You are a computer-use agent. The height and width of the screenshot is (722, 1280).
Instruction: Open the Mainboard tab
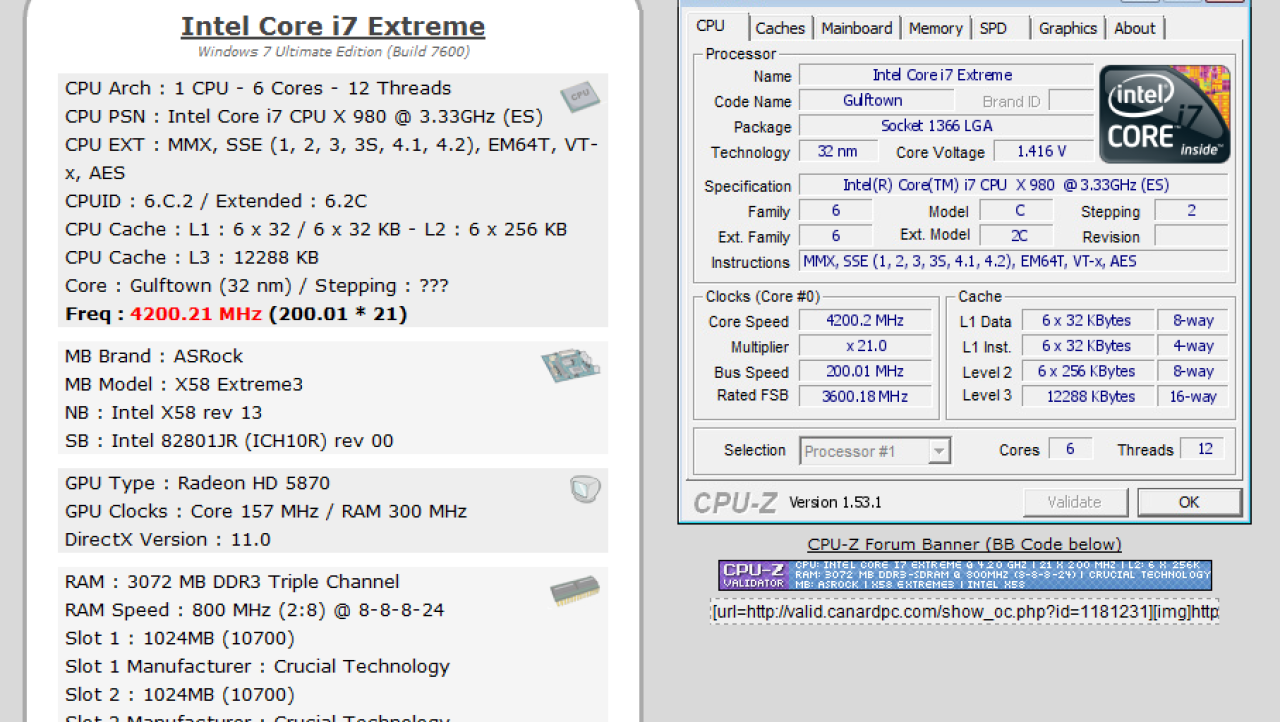tap(857, 28)
